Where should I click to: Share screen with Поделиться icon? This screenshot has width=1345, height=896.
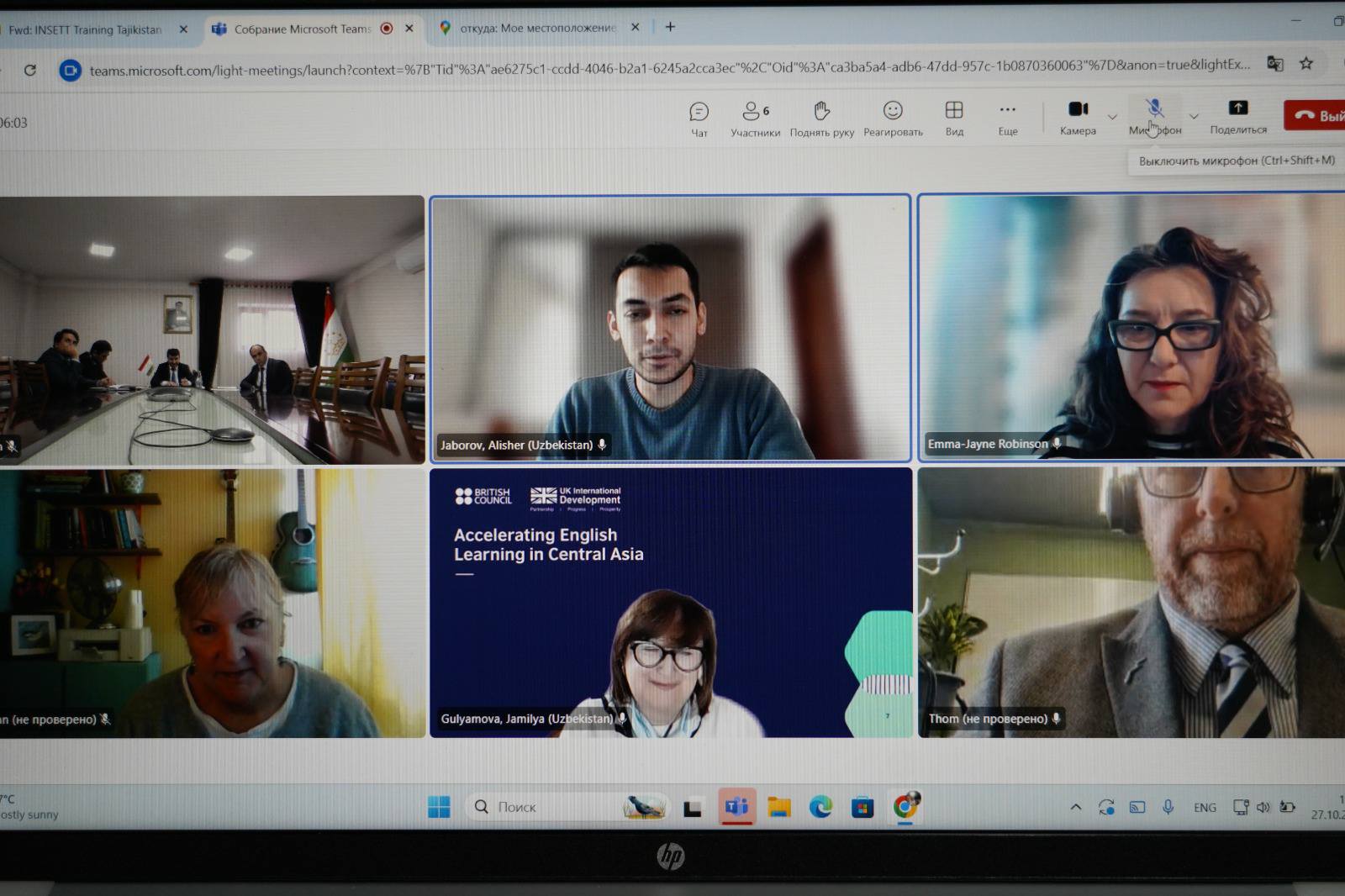(1237, 117)
